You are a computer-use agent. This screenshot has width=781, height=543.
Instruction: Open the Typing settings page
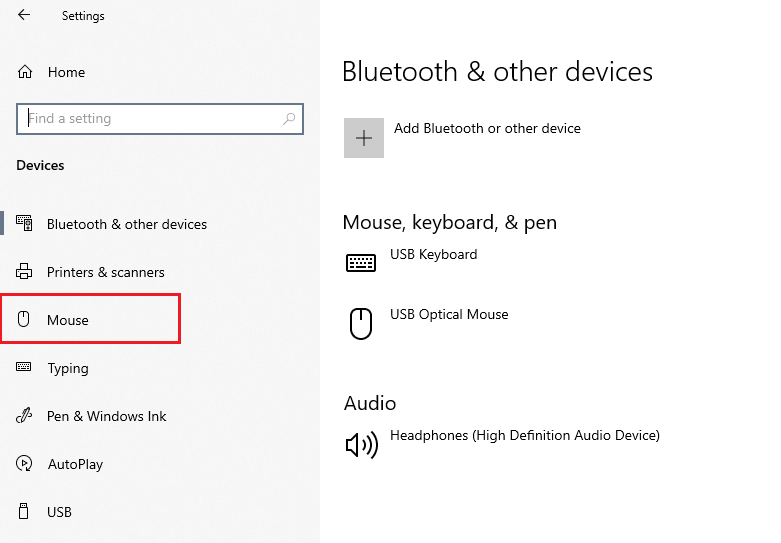pyautogui.click(x=68, y=368)
